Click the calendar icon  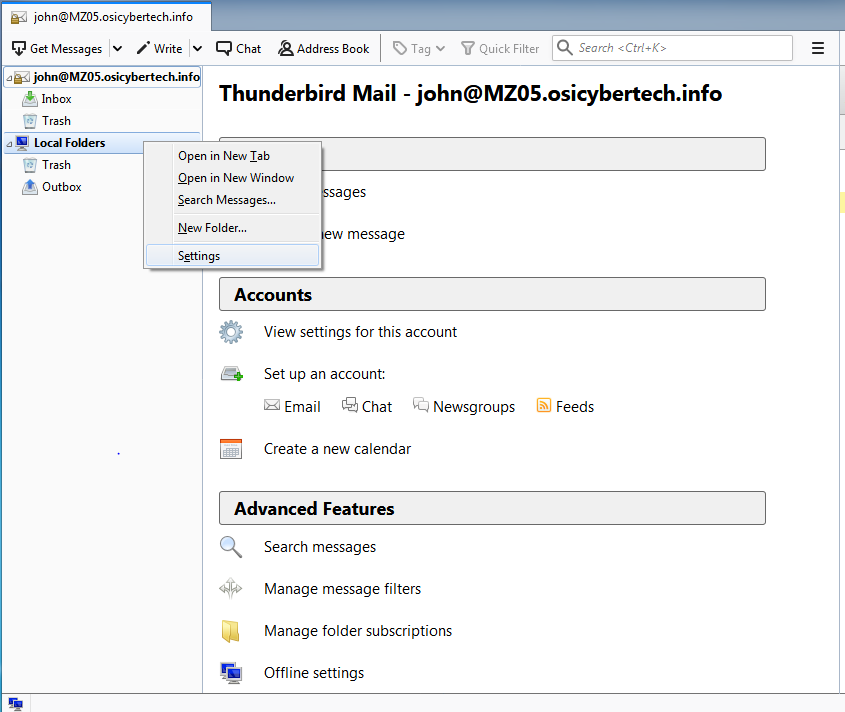[x=231, y=448]
